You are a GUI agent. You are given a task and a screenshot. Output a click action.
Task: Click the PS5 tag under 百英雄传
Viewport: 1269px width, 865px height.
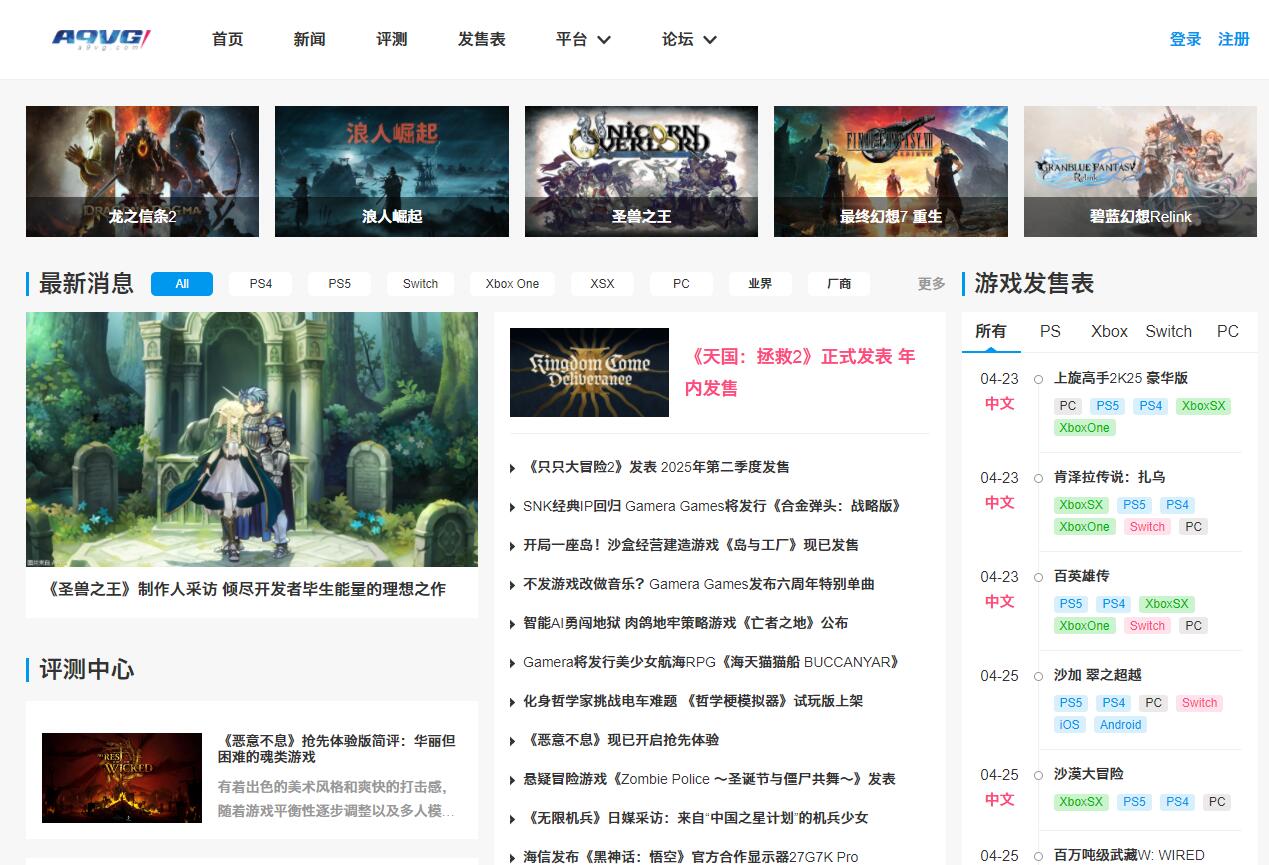click(1071, 604)
